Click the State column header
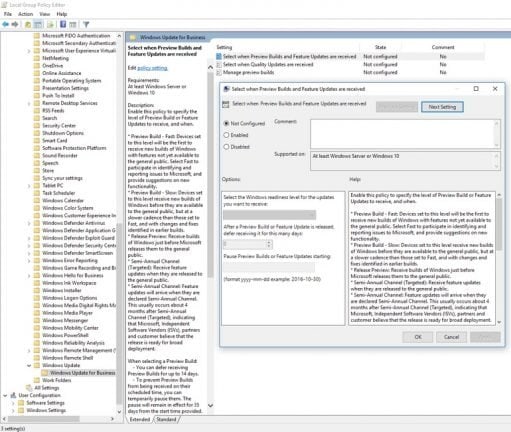This screenshot has width=511, height=432. (380, 47)
